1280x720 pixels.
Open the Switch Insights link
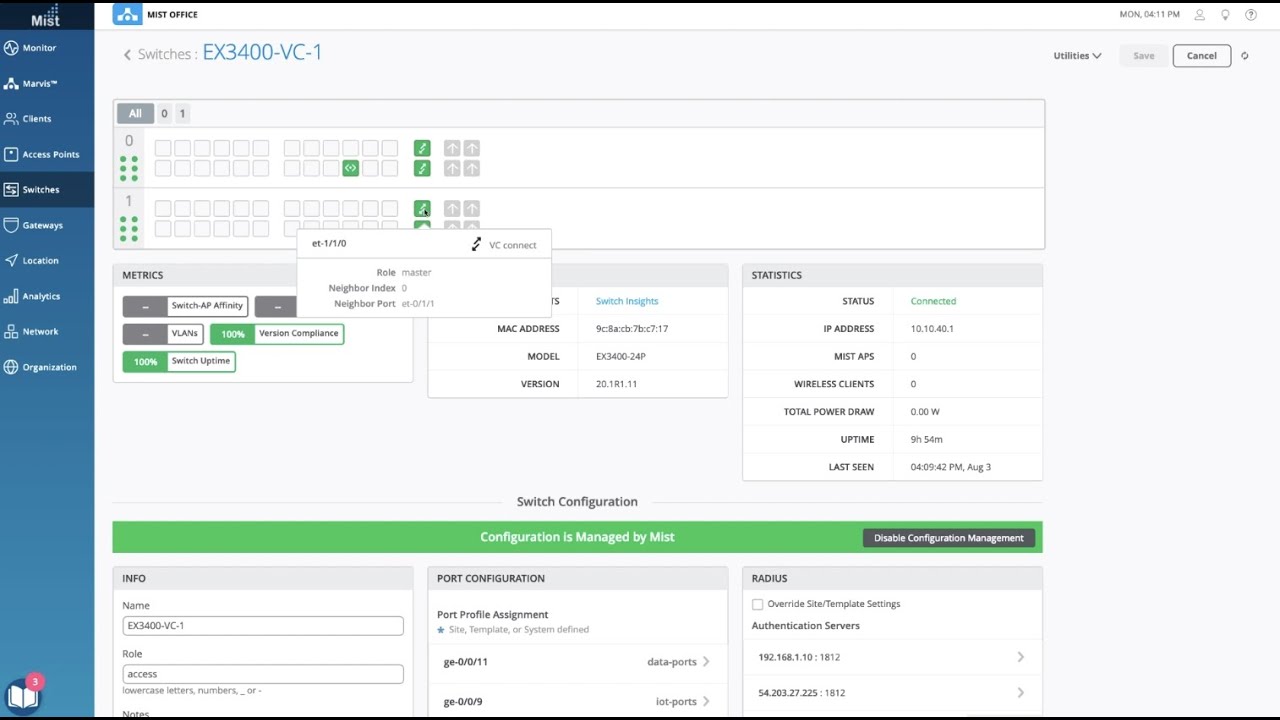pos(627,301)
